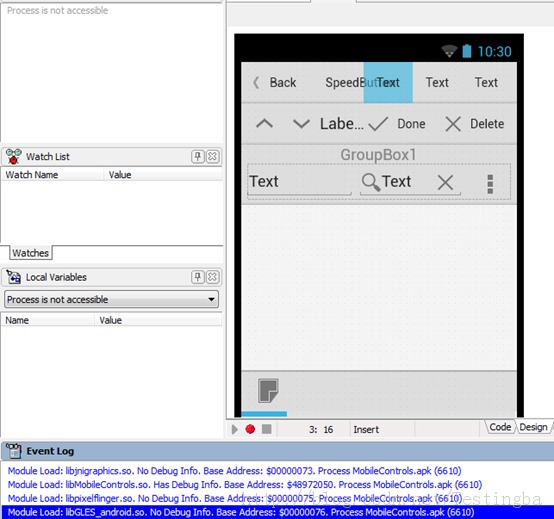Click the macro play button

click(235, 429)
